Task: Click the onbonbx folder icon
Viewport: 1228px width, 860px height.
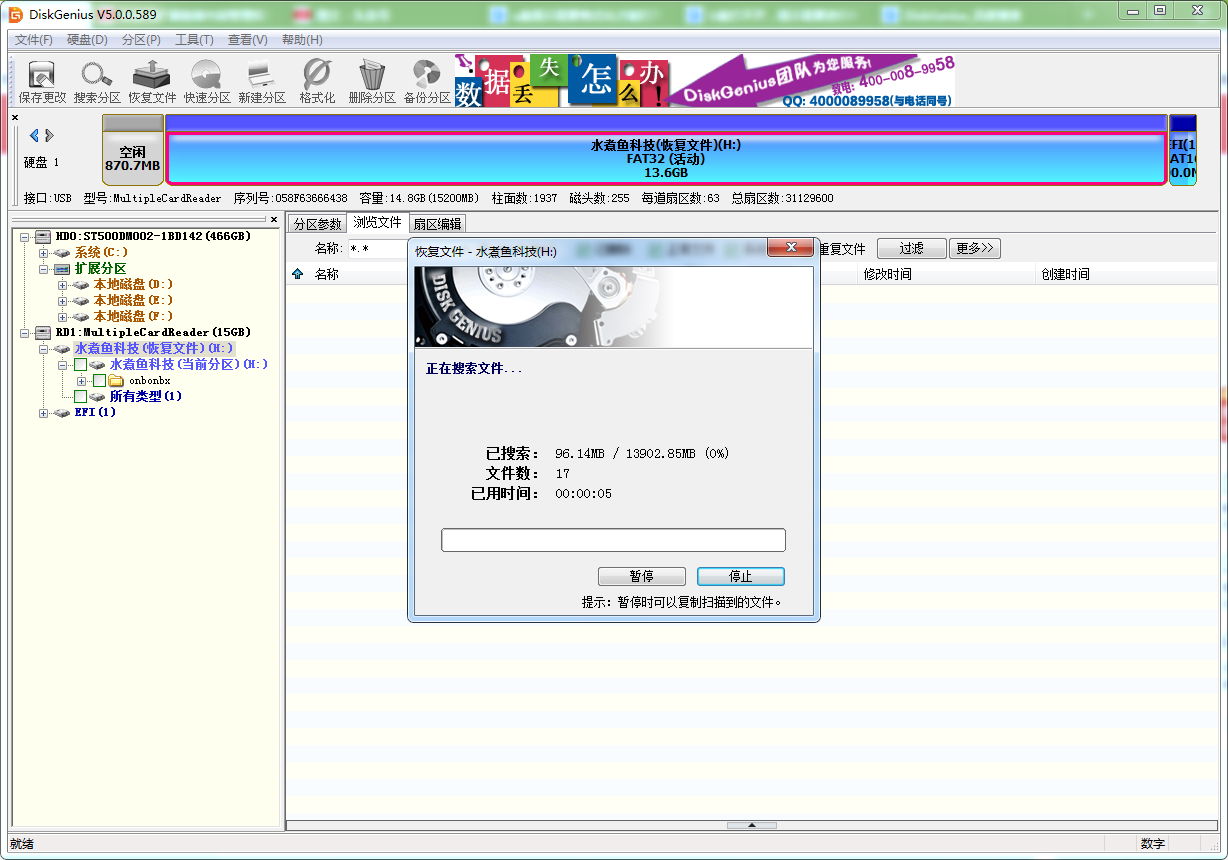Action: coord(116,380)
